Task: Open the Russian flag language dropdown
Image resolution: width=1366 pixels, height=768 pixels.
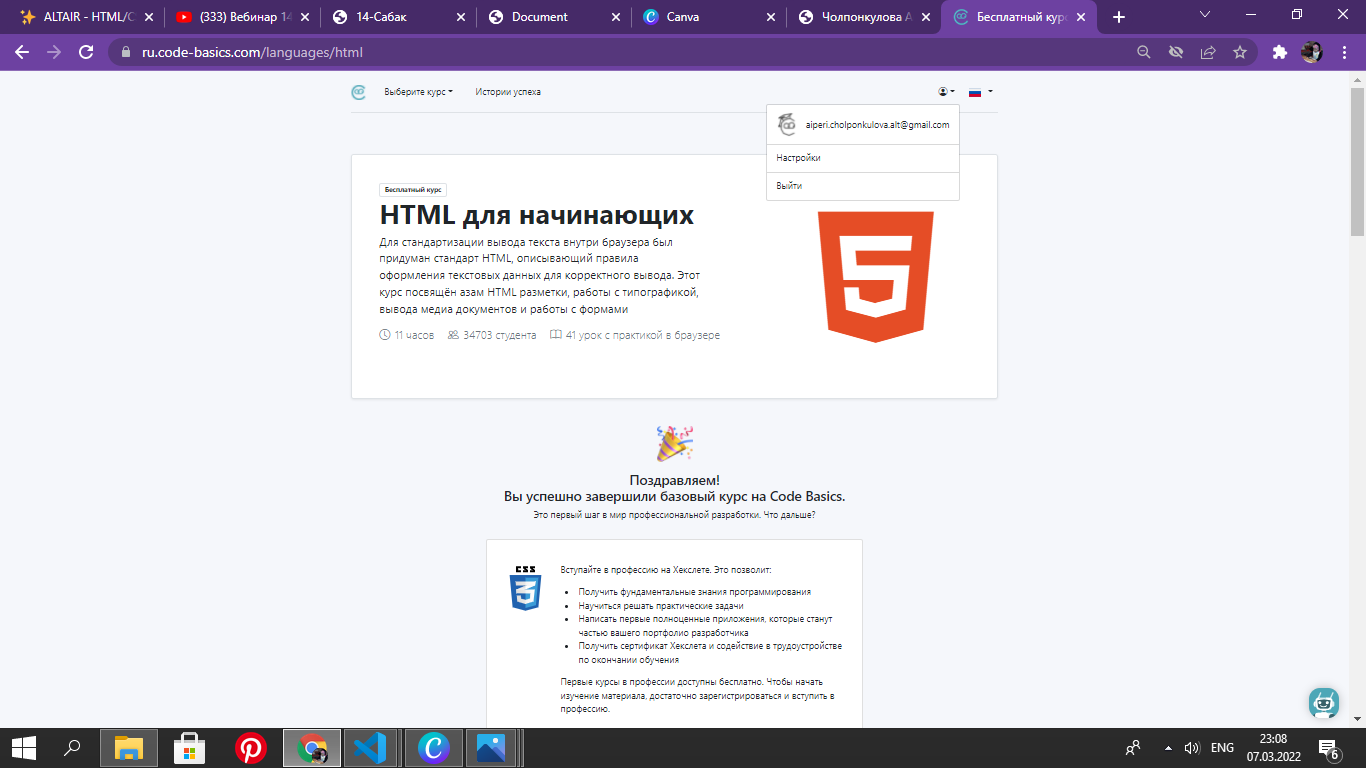Action: click(980, 92)
